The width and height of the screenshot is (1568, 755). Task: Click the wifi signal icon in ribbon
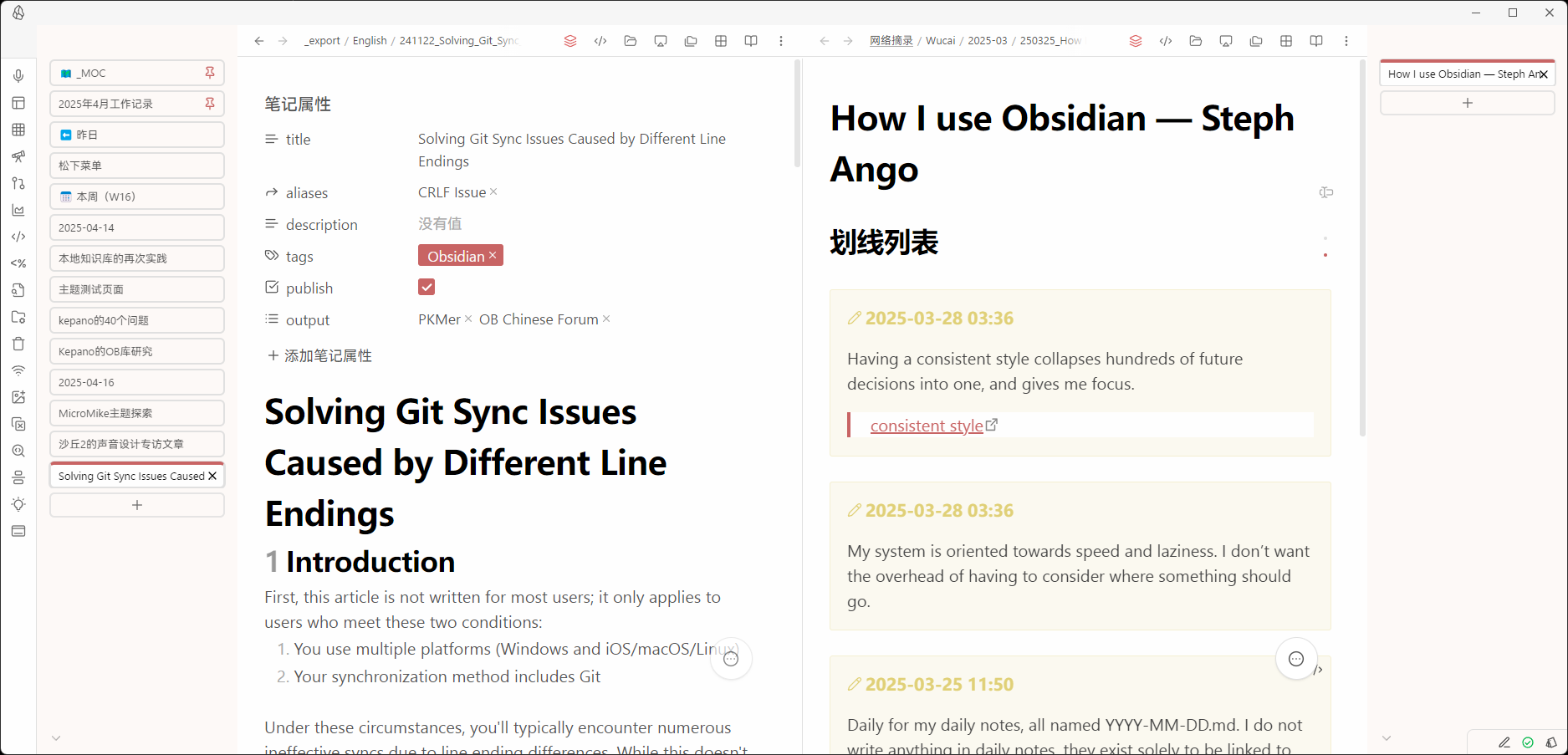pos(18,370)
